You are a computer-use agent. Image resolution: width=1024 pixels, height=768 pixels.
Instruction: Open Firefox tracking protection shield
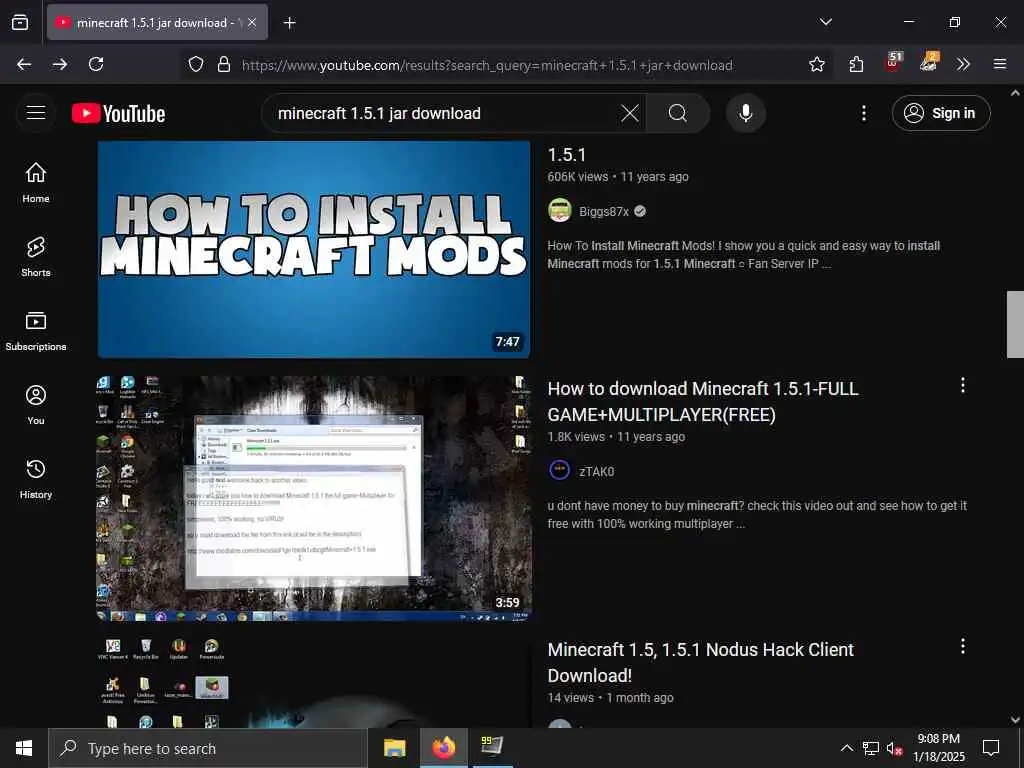click(x=196, y=65)
